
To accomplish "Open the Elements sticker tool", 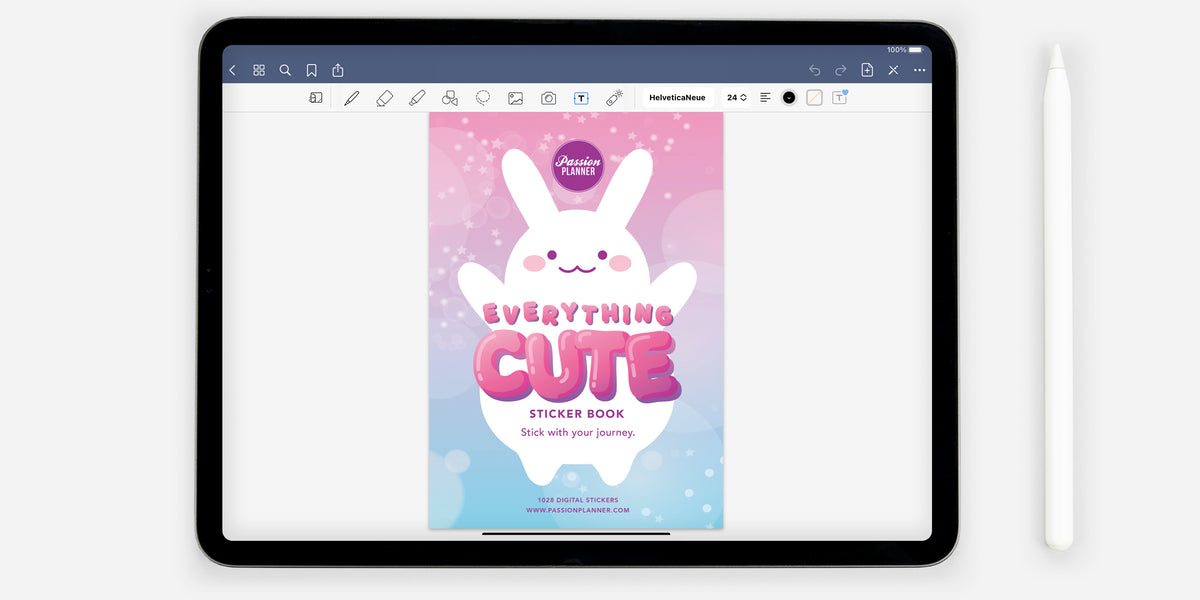I will tap(613, 97).
